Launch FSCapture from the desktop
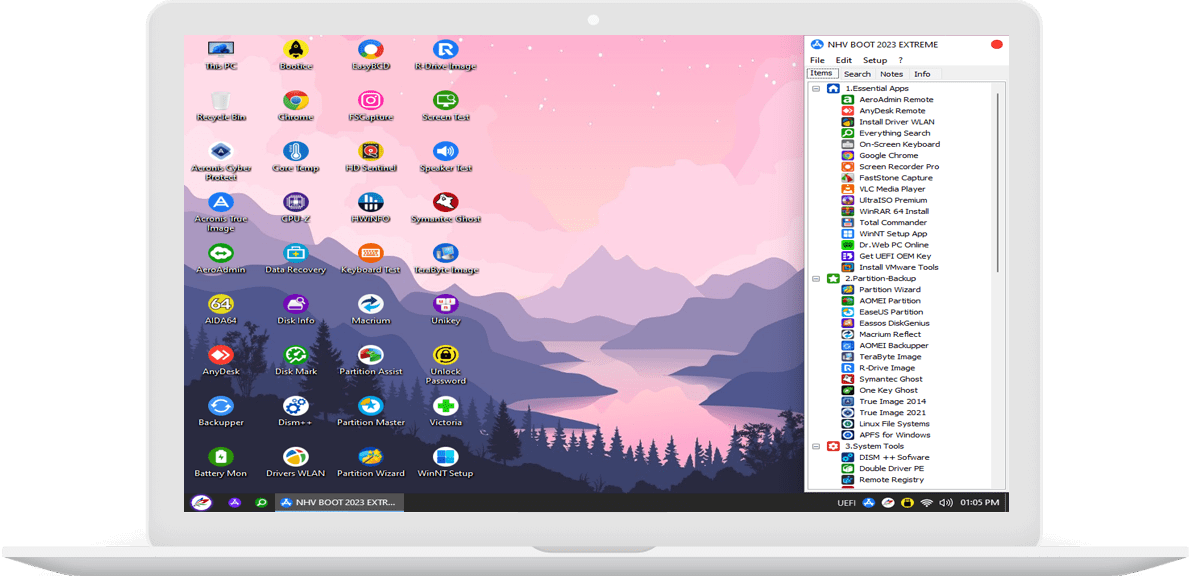 (371, 106)
